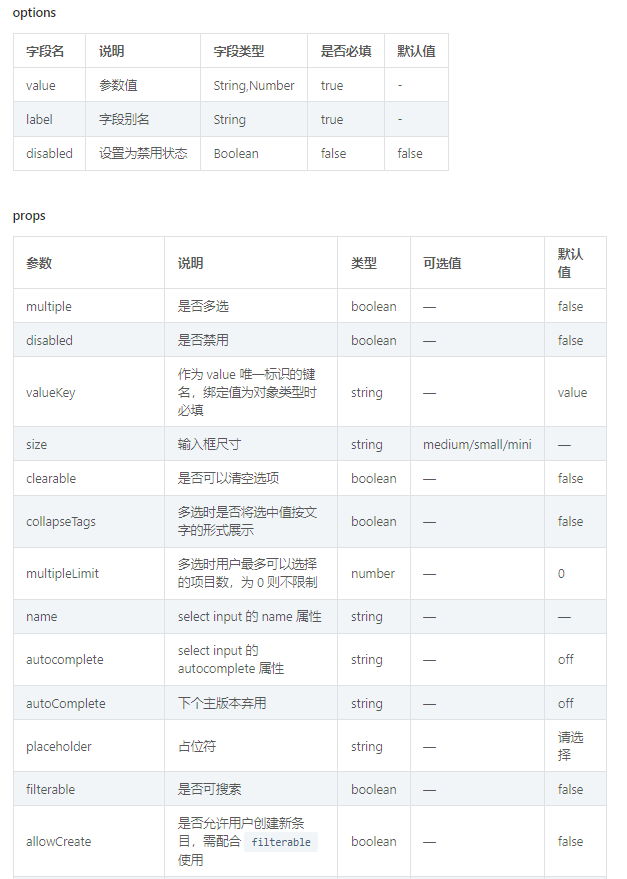The height and width of the screenshot is (879, 627).
Task: Select the '是否可以清空选项' description
Action: (x=251, y=478)
